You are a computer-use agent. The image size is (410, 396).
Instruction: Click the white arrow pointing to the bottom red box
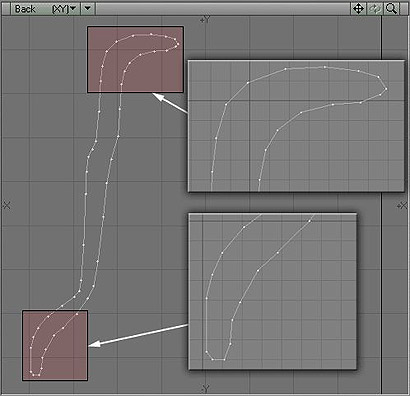[139, 336]
